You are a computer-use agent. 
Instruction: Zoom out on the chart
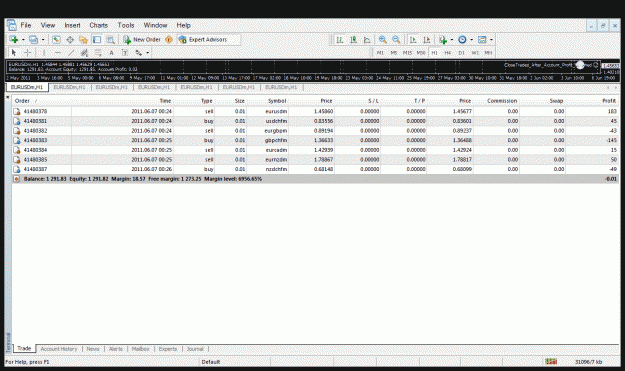coord(396,39)
